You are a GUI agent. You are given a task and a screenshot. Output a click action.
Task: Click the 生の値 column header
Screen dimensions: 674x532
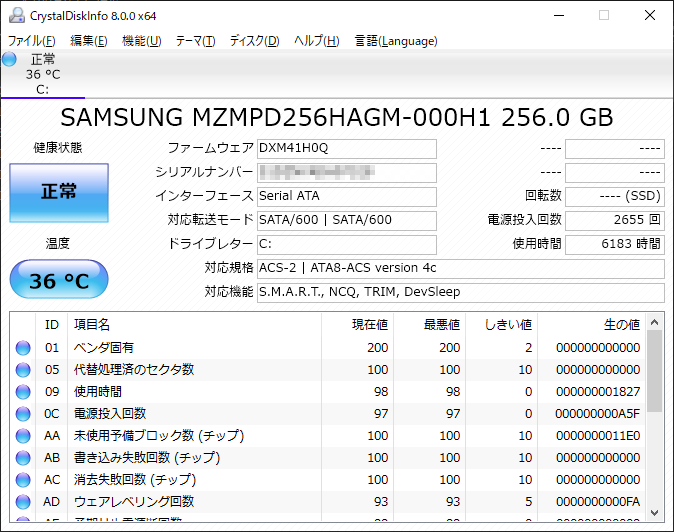click(x=591, y=324)
